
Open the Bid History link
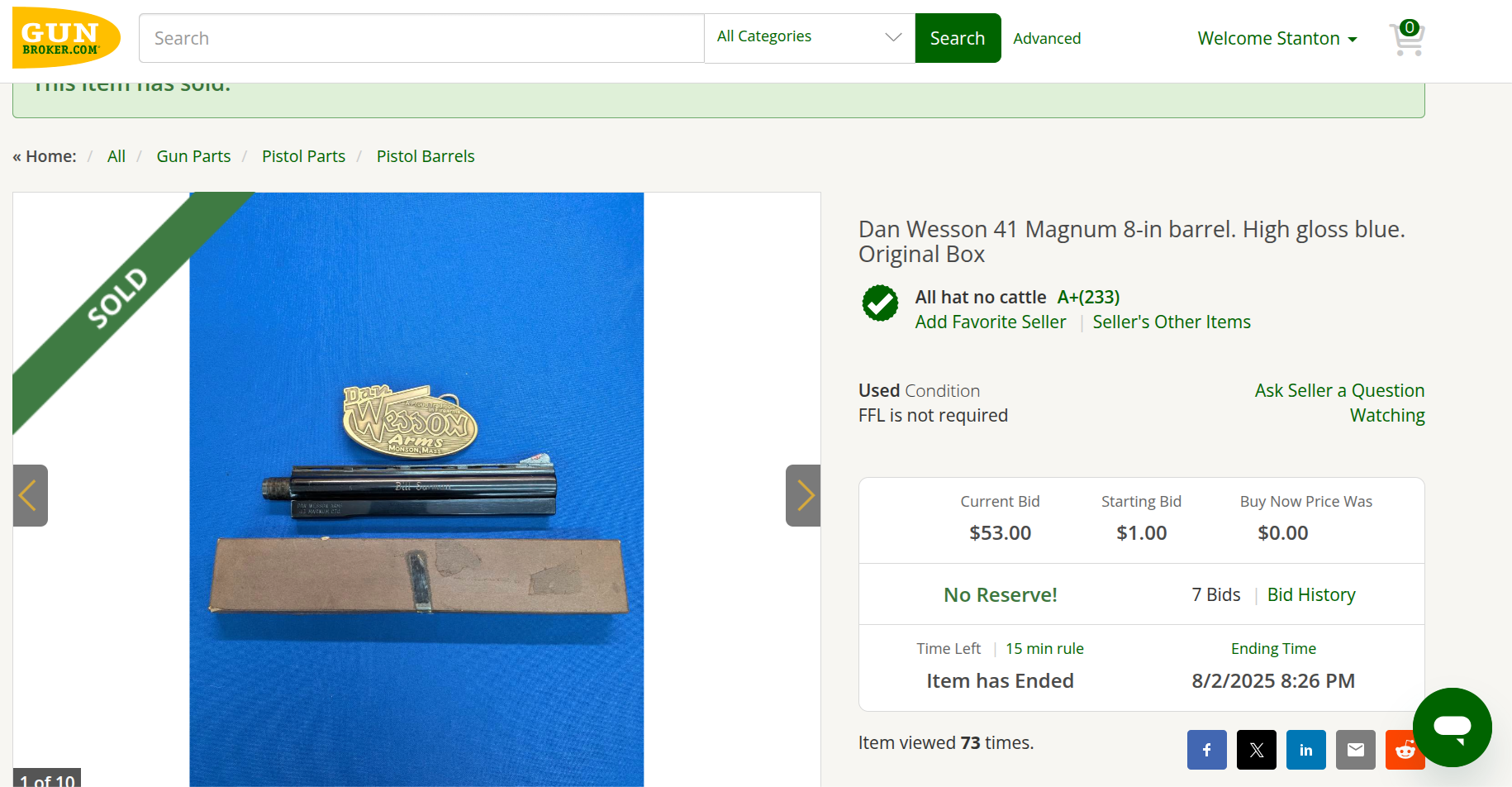(x=1311, y=595)
